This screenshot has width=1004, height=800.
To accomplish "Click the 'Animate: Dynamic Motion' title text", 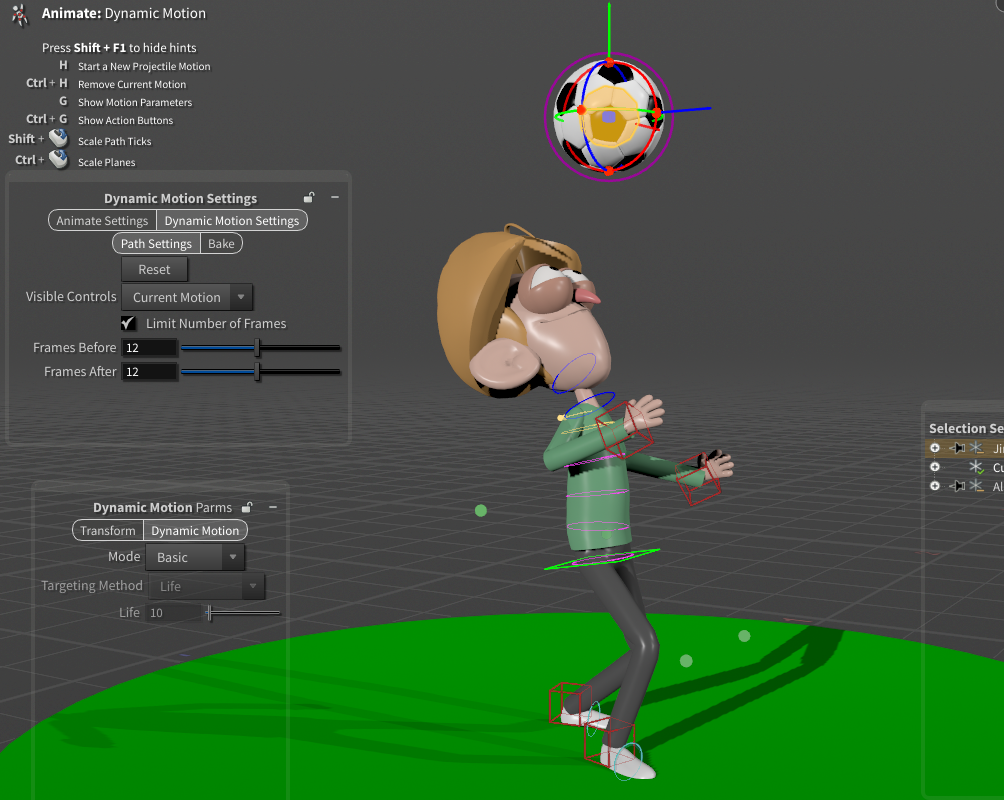I will click(124, 13).
